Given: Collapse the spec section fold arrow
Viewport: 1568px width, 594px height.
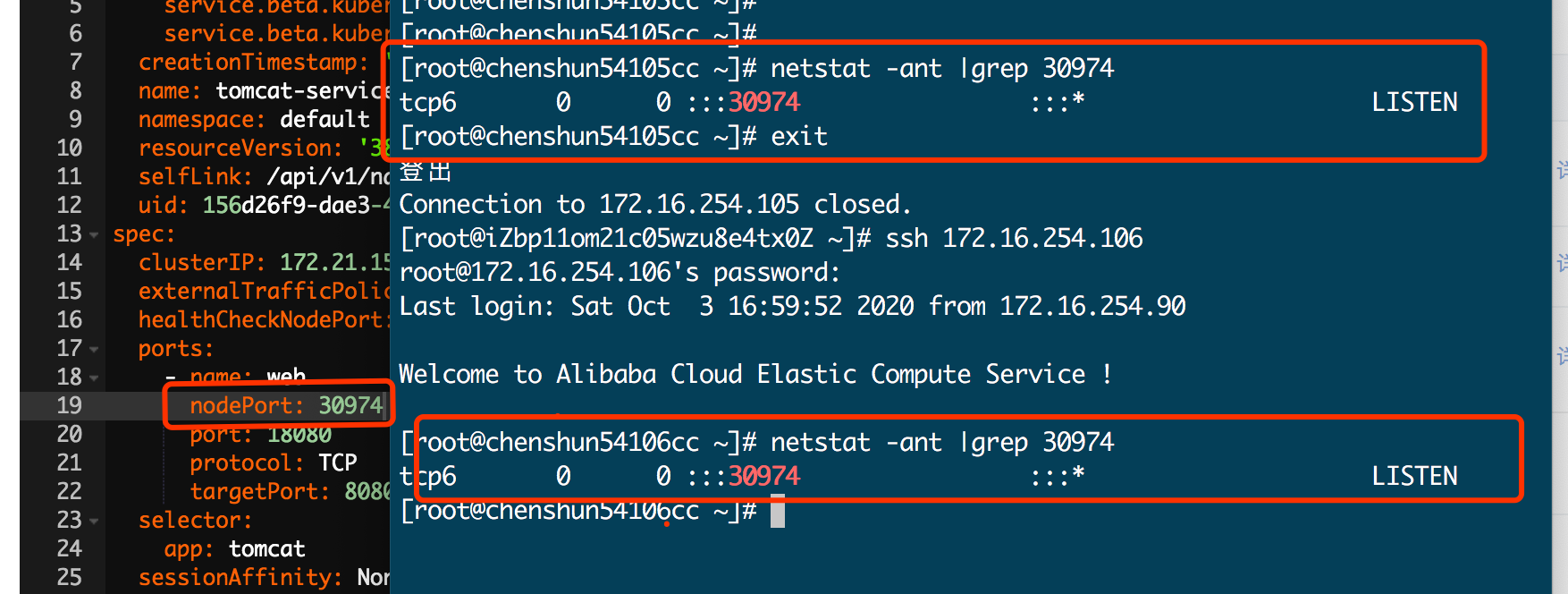Looking at the screenshot, I should (x=94, y=234).
